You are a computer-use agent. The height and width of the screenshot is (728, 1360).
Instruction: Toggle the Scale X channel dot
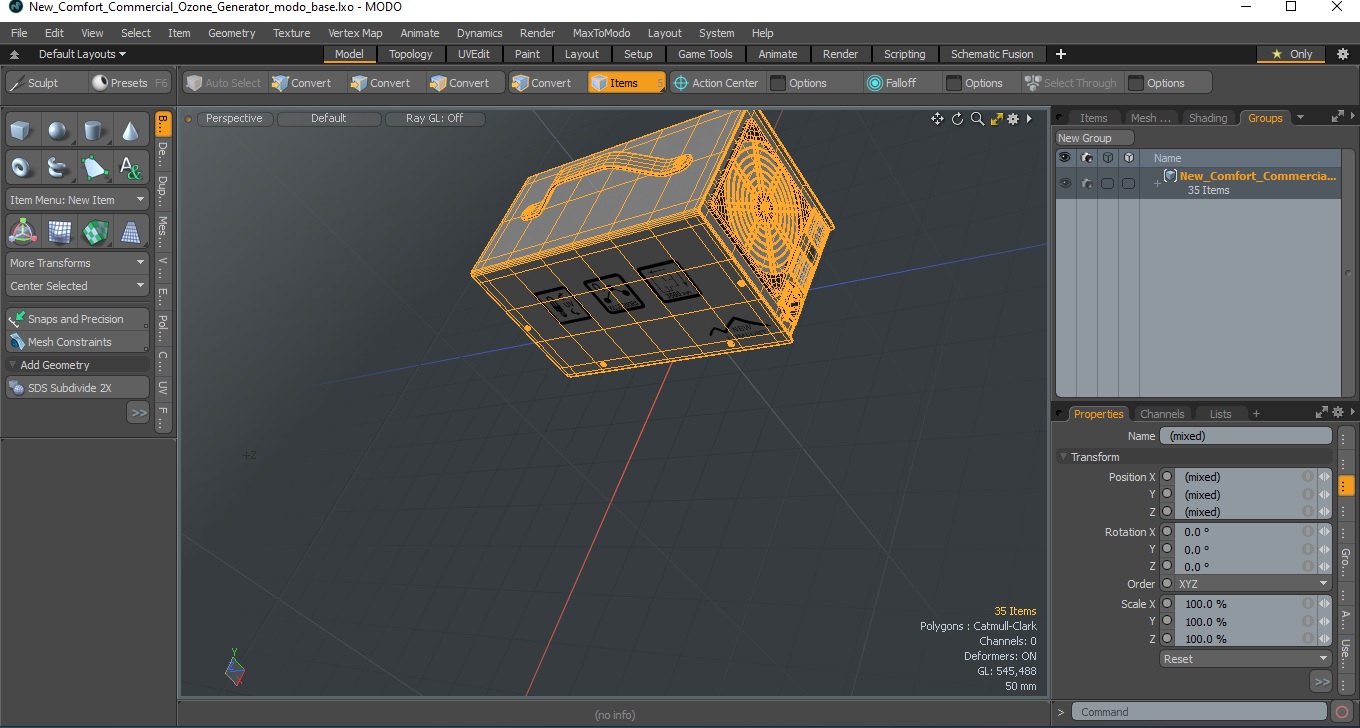click(x=1167, y=604)
